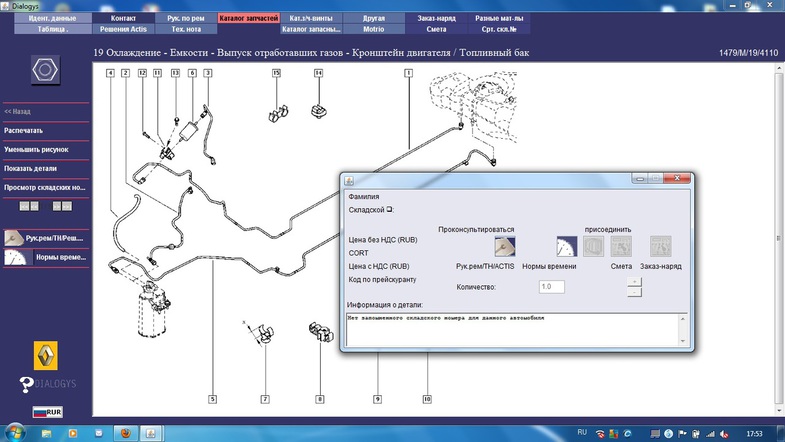Click the hexagon nut icon in sidebar
The image size is (785, 442).
[43, 71]
